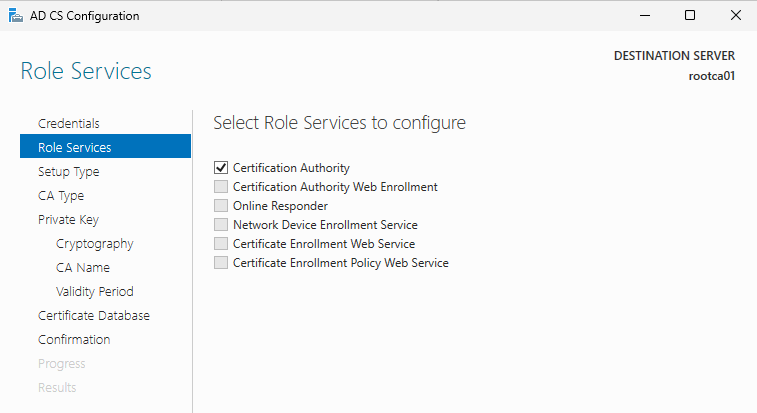
Task: Jump to the Cryptography sub-step
Action: 94,243
